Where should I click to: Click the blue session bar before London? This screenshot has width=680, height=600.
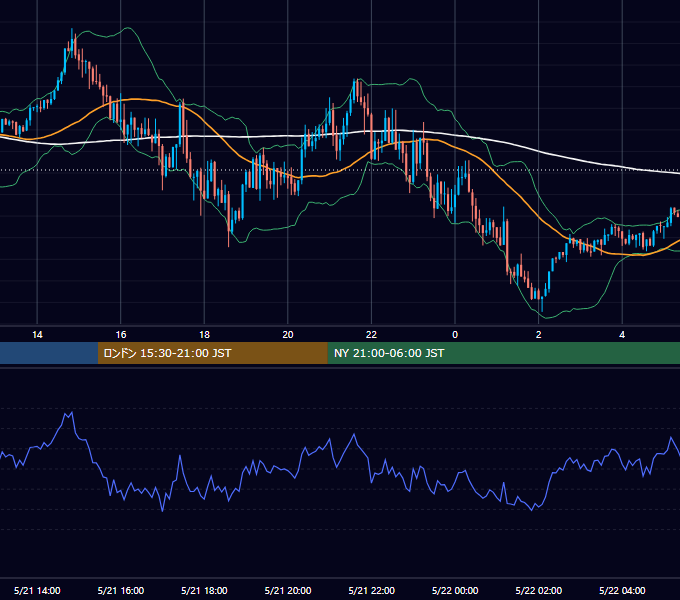tap(49, 353)
